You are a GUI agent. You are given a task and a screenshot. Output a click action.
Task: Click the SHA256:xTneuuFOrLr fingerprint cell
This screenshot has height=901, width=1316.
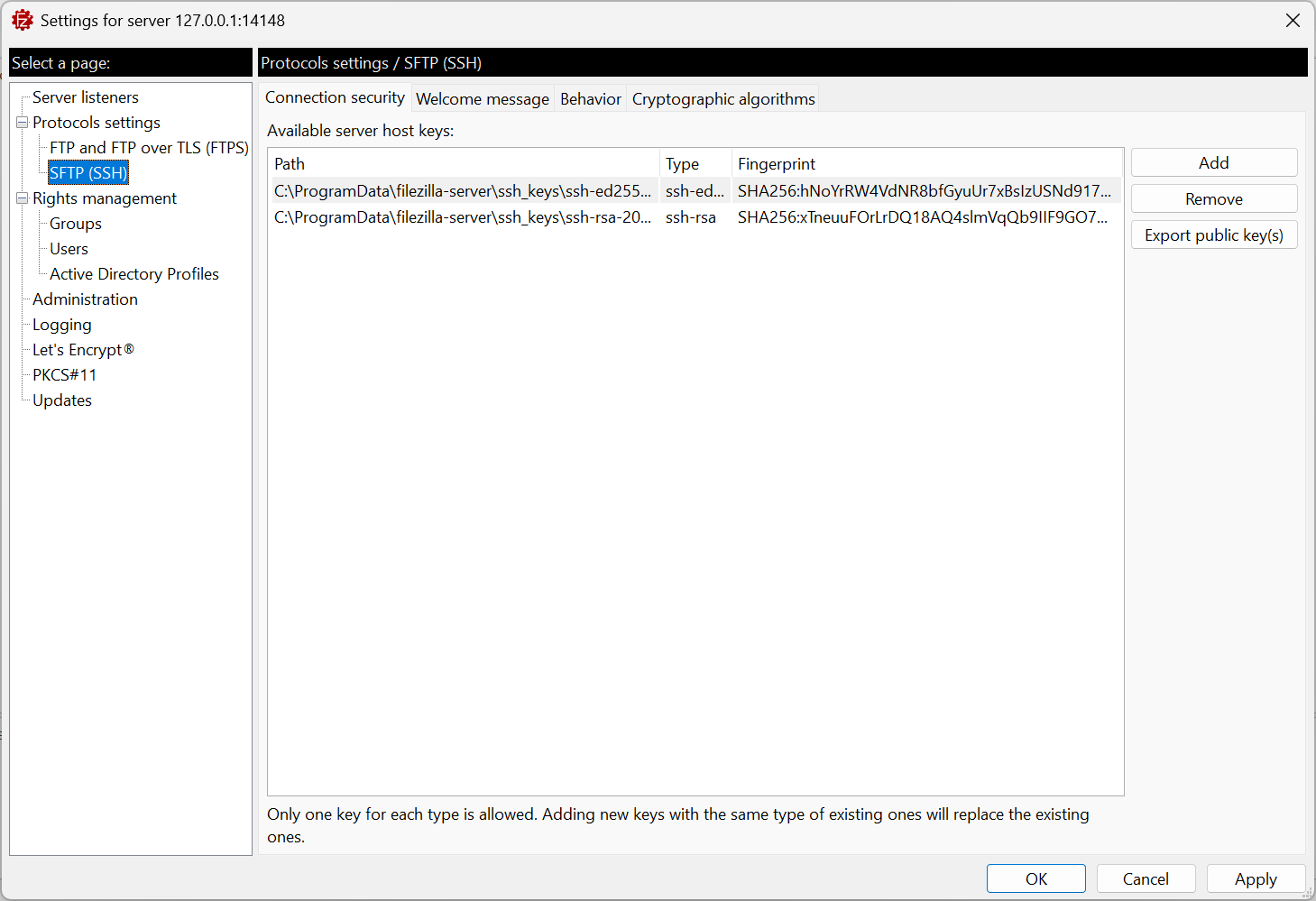[x=925, y=217]
